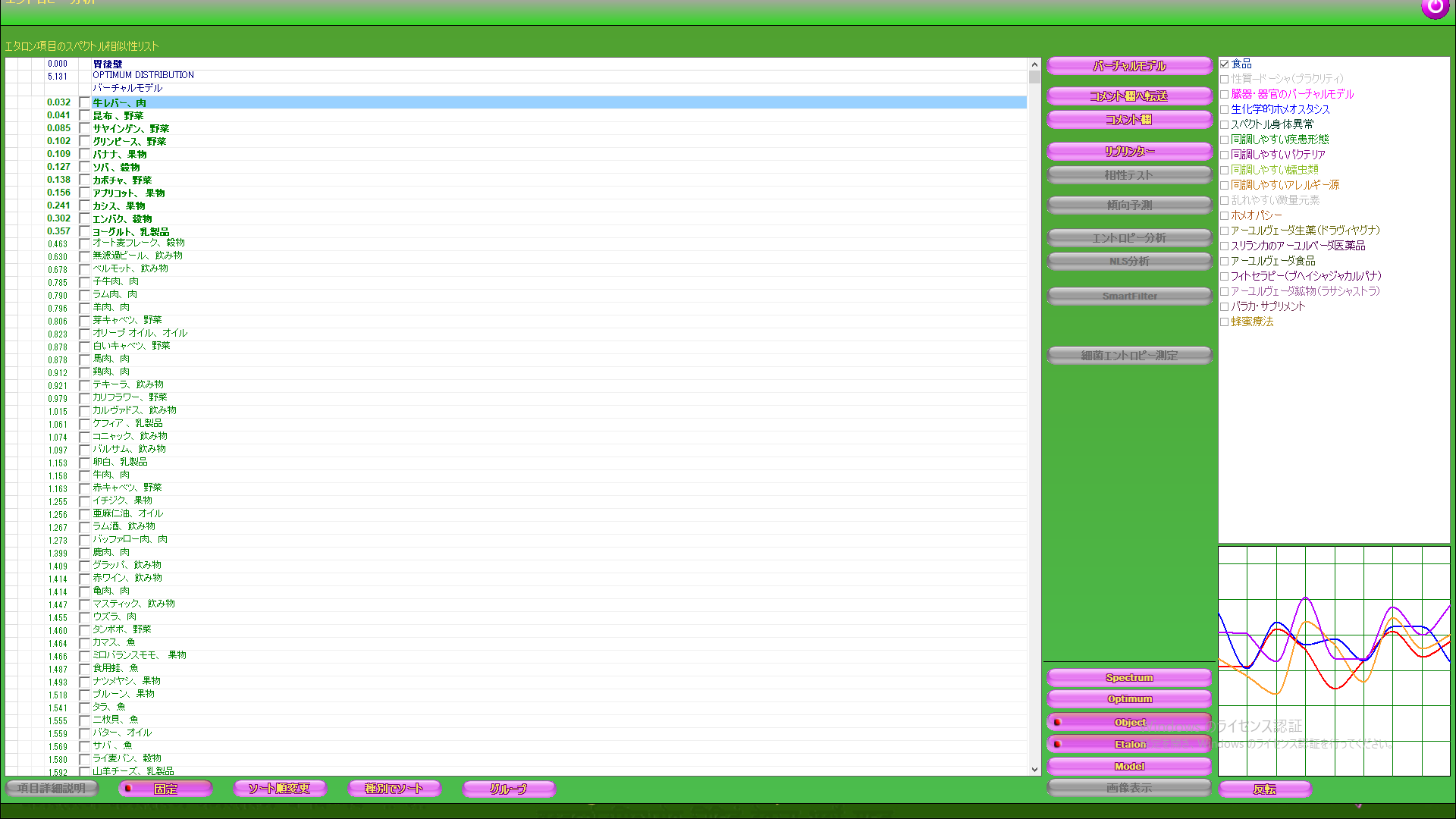Image resolution: width=1456 pixels, height=819 pixels.
Task: Enable 蜂蜜療法 checkbox
Action: 1224,322
